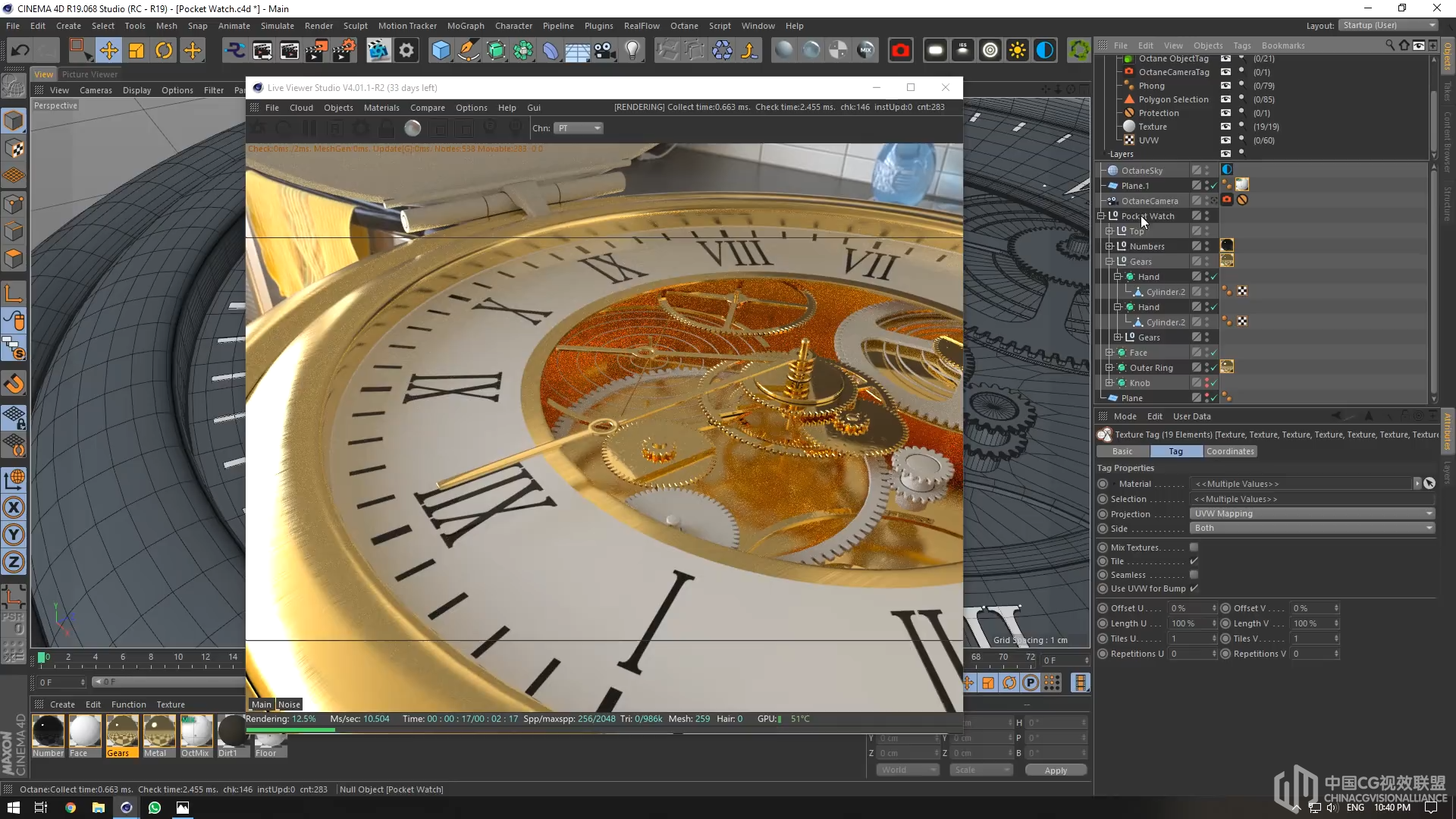This screenshot has width=1456, height=819.
Task: Select the Scale tool
Action: [x=136, y=51]
